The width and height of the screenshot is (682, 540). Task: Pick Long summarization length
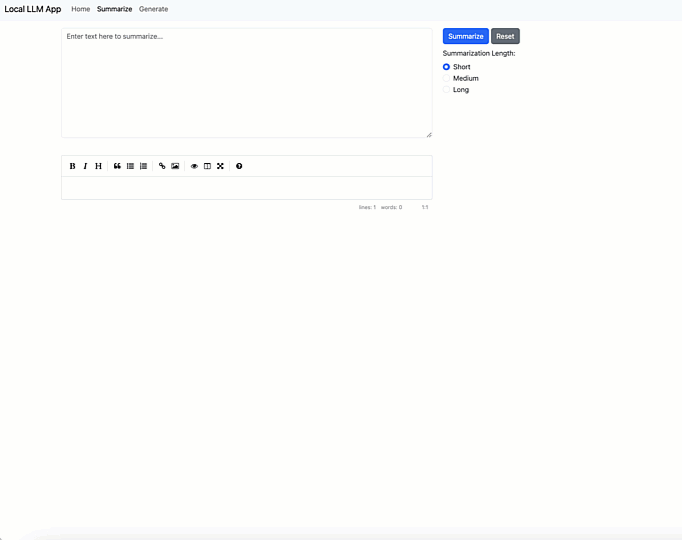pyautogui.click(x=446, y=90)
